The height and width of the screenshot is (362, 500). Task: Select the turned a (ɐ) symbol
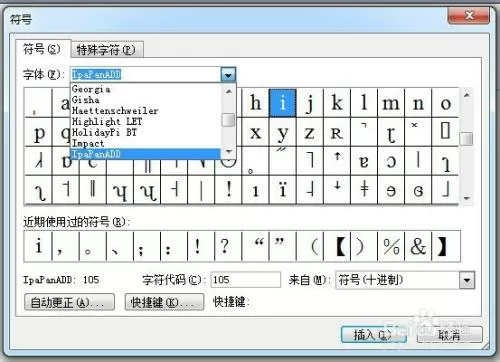click(x=364, y=161)
